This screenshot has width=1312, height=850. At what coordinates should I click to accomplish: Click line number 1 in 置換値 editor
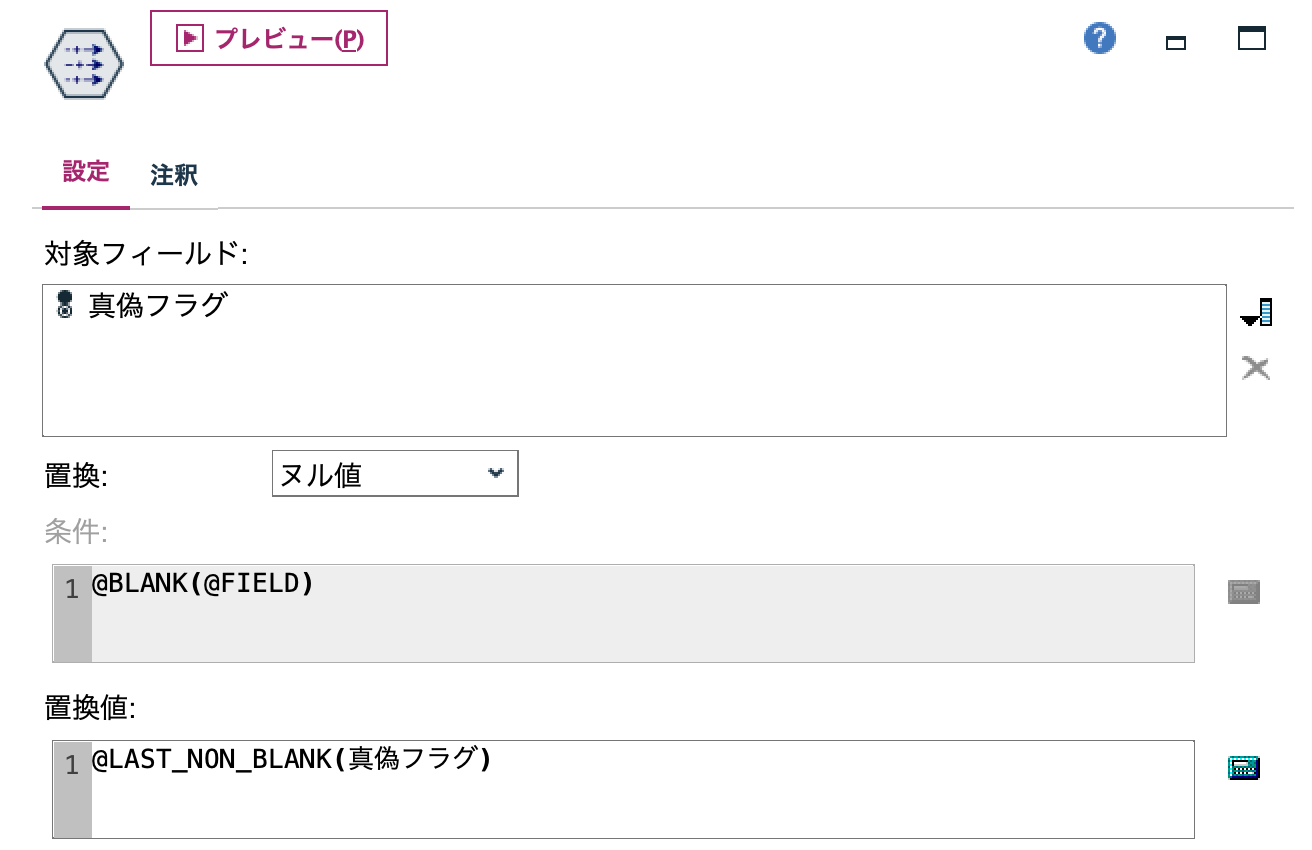pyautogui.click(x=70, y=764)
